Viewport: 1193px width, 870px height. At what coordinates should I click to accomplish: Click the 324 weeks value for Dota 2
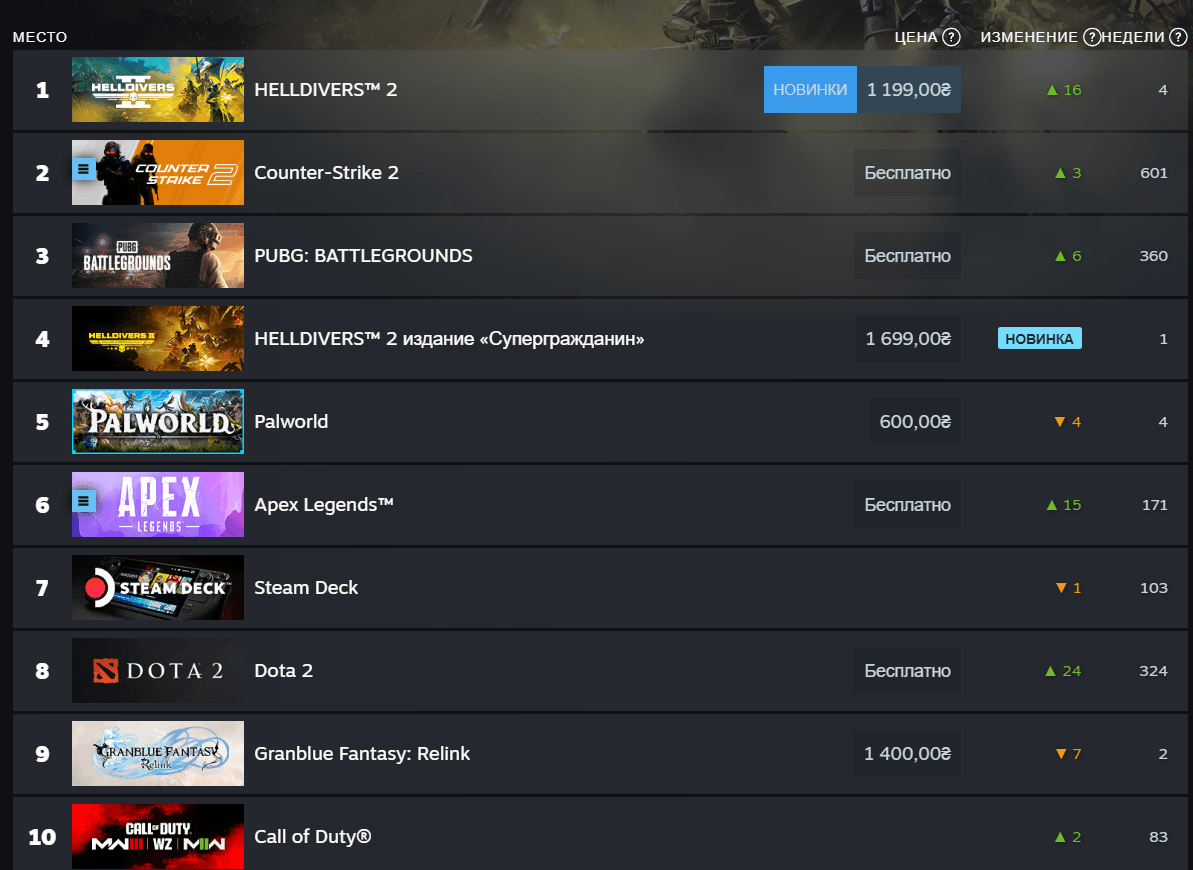point(1153,671)
